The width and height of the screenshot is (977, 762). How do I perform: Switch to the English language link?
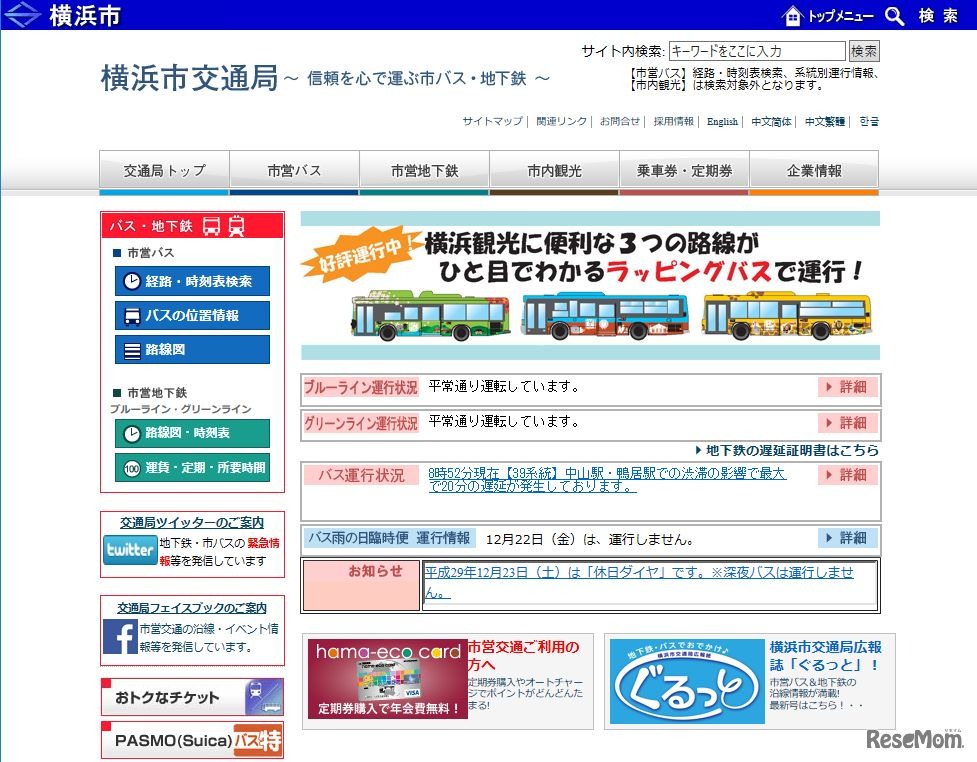point(722,121)
